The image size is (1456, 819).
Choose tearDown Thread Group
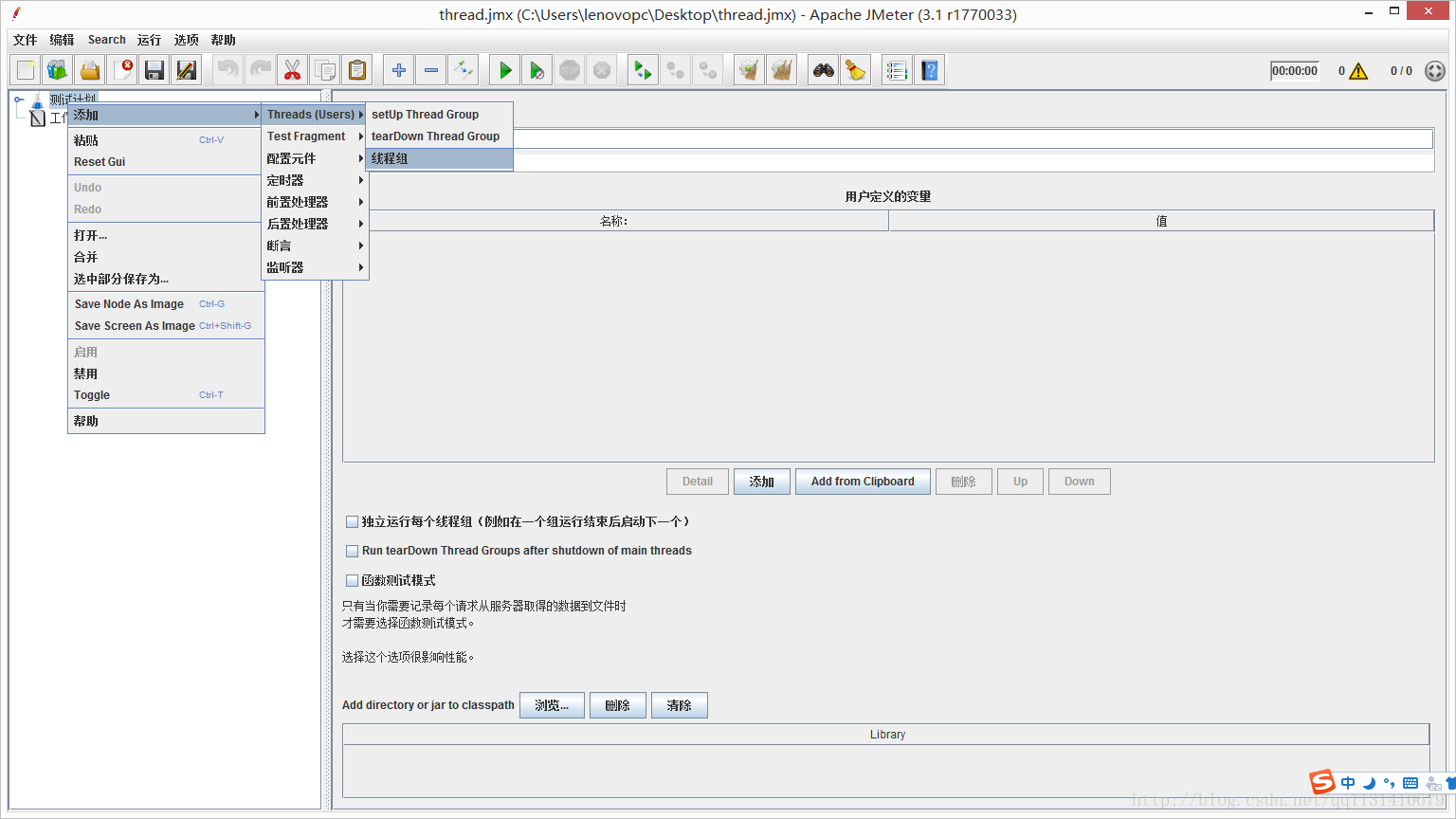coord(440,136)
